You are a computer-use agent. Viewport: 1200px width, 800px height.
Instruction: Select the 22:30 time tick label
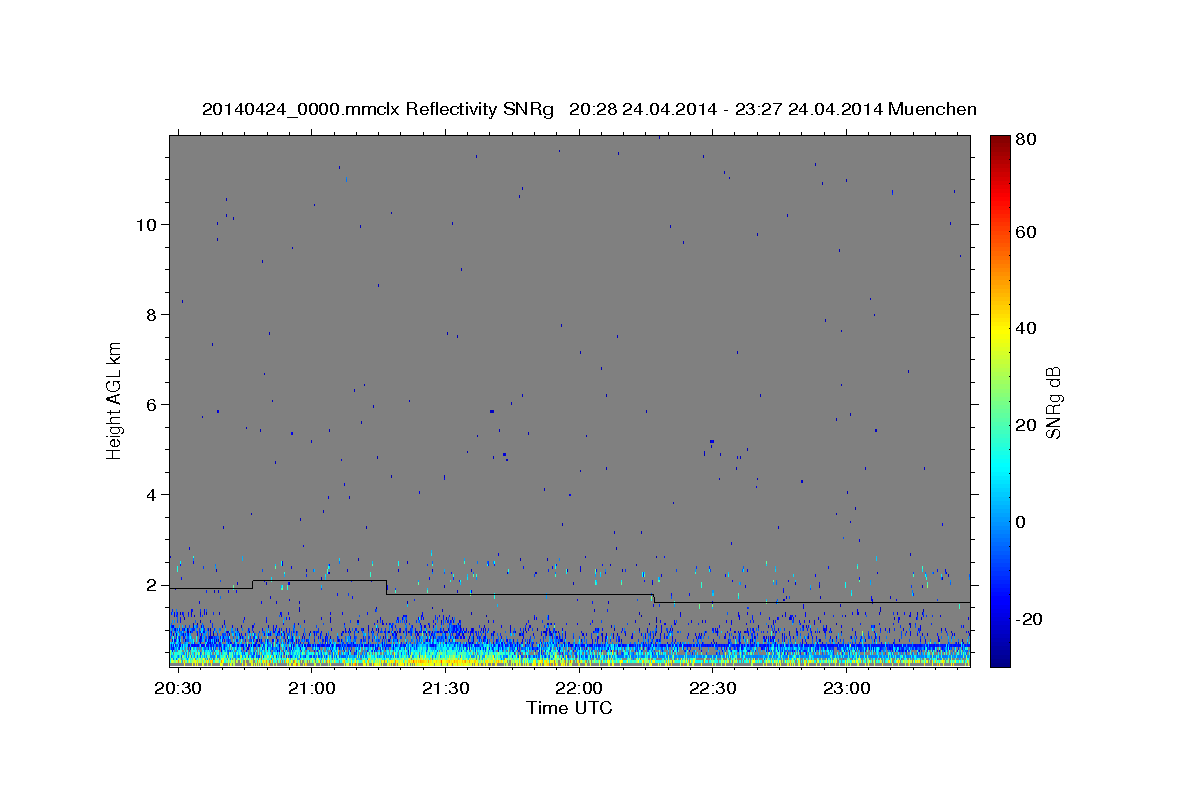(712, 689)
